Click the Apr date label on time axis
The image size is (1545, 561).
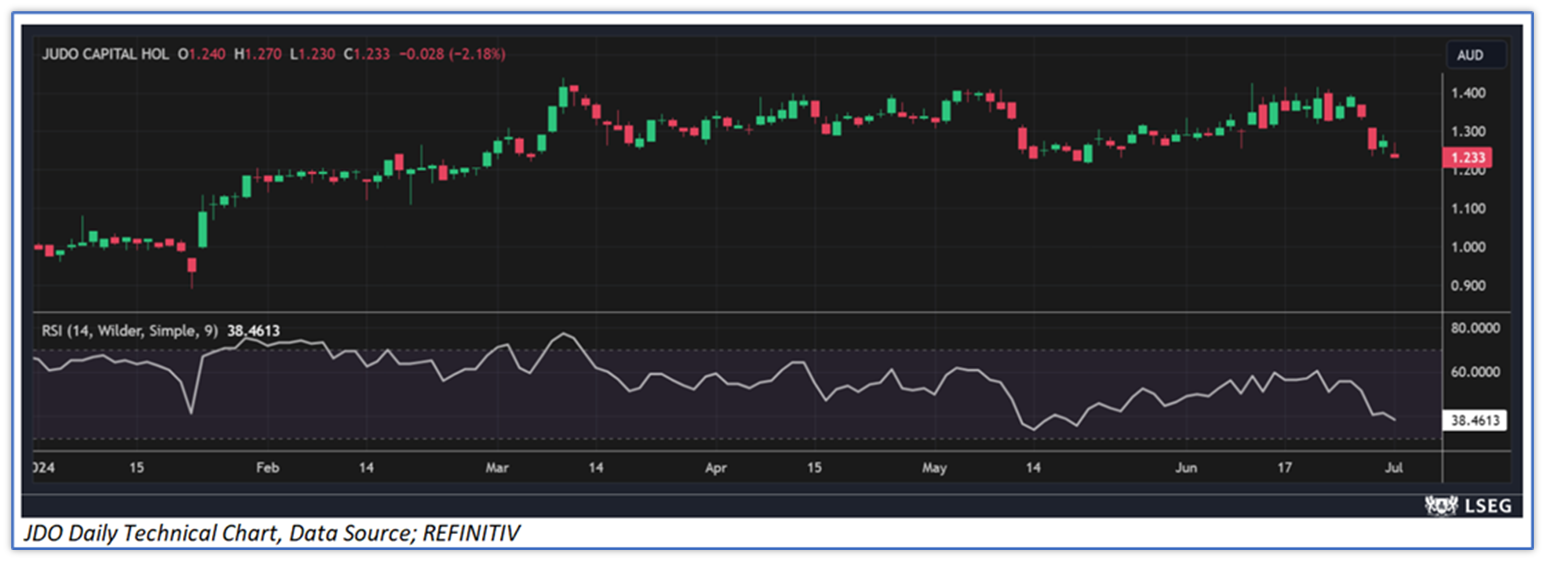point(714,468)
